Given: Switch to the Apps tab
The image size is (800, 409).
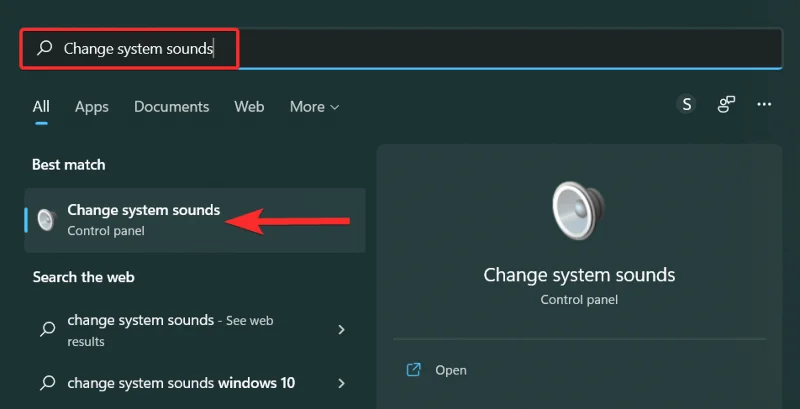Looking at the screenshot, I should point(92,107).
